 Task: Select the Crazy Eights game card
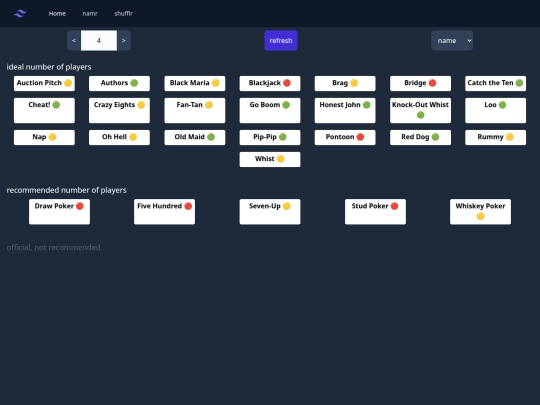[119, 111]
